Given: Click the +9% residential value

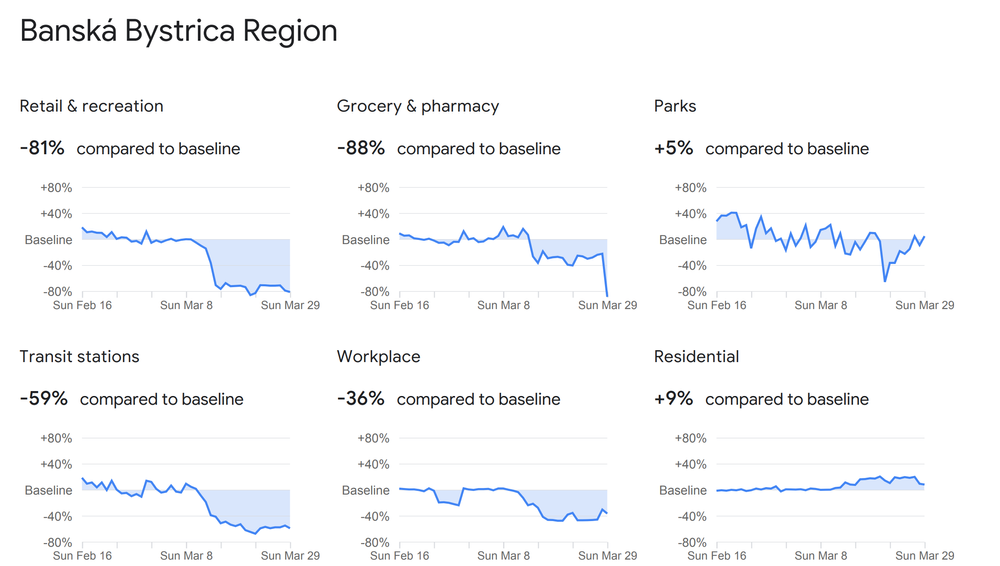Looking at the screenshot, I should click(x=673, y=398).
